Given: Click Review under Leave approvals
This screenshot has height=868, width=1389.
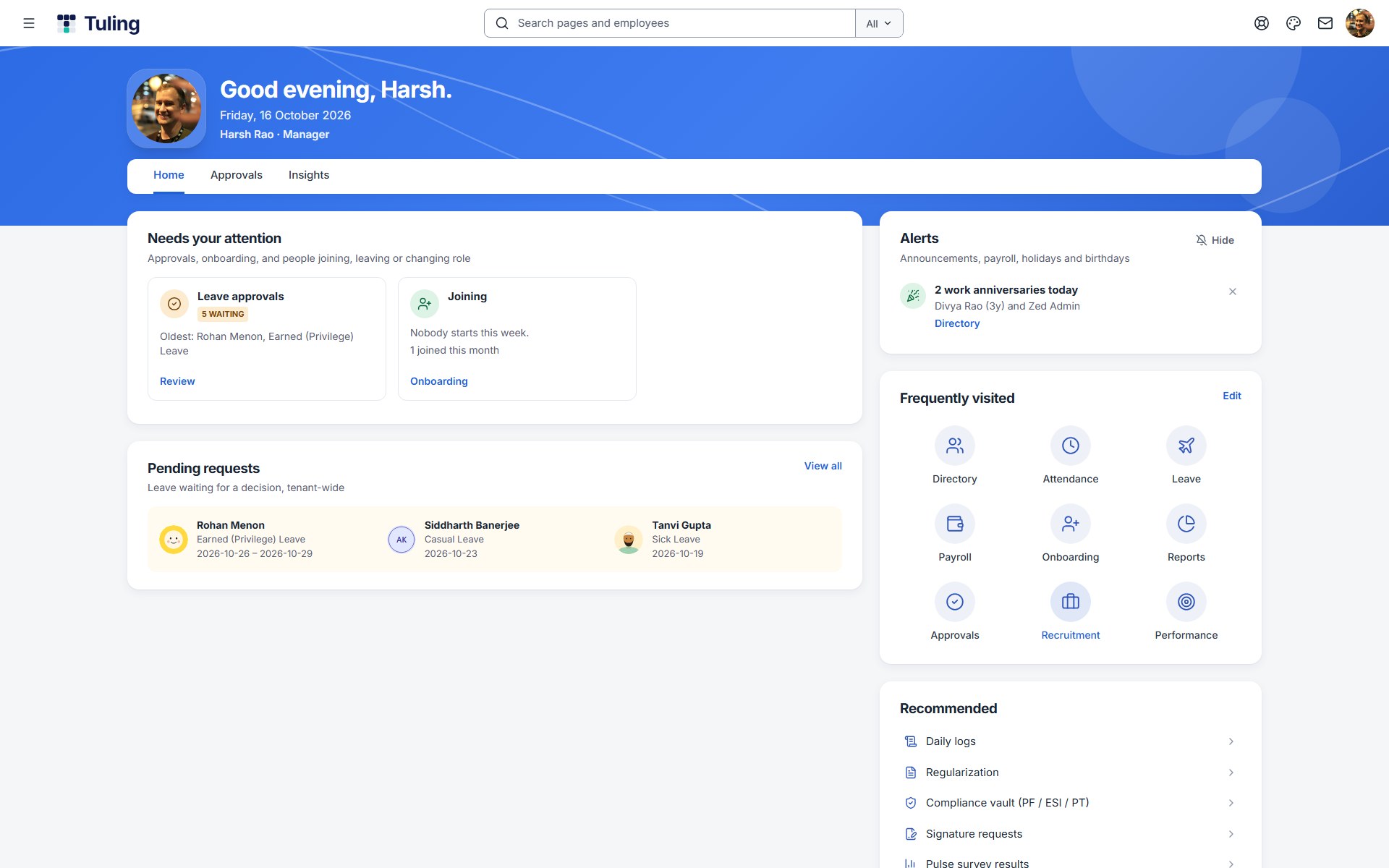Looking at the screenshot, I should tap(177, 381).
